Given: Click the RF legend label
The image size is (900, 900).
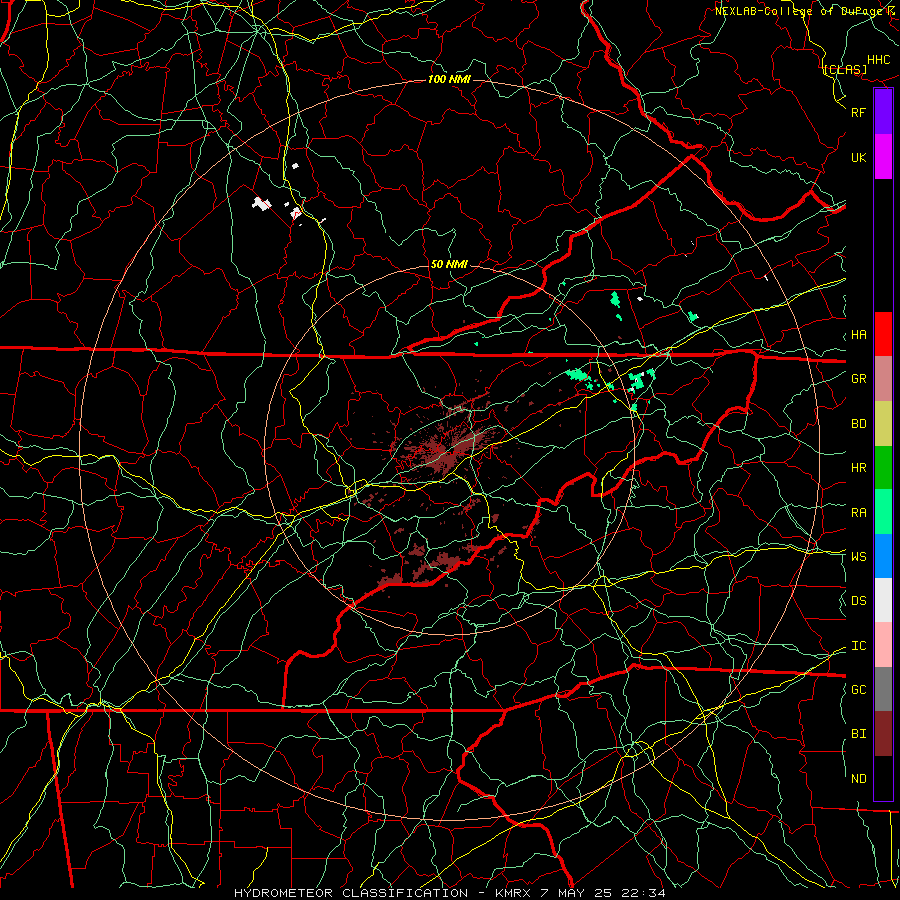Looking at the screenshot, I should pyautogui.click(x=859, y=112).
